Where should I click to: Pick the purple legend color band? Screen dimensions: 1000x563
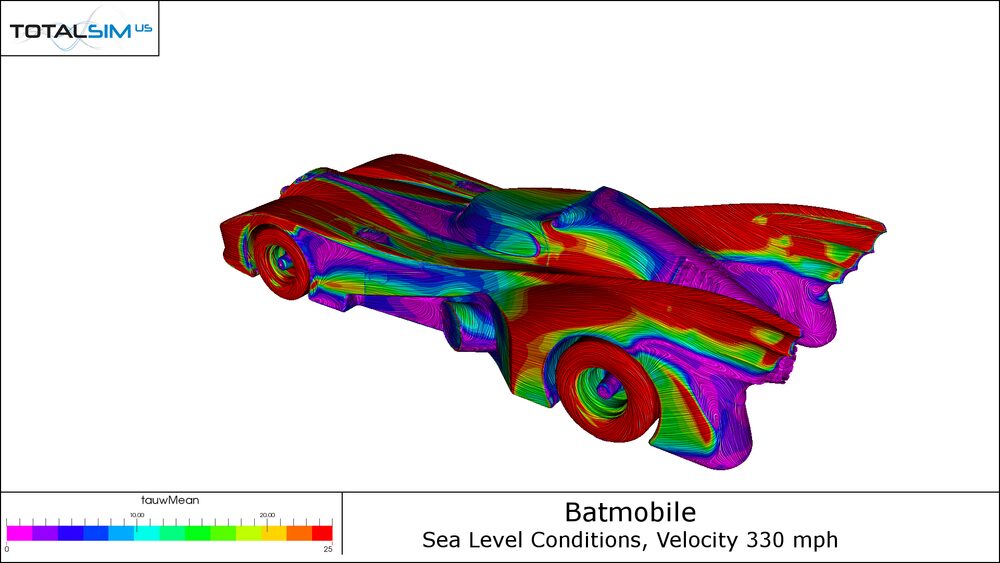click(x=45, y=533)
